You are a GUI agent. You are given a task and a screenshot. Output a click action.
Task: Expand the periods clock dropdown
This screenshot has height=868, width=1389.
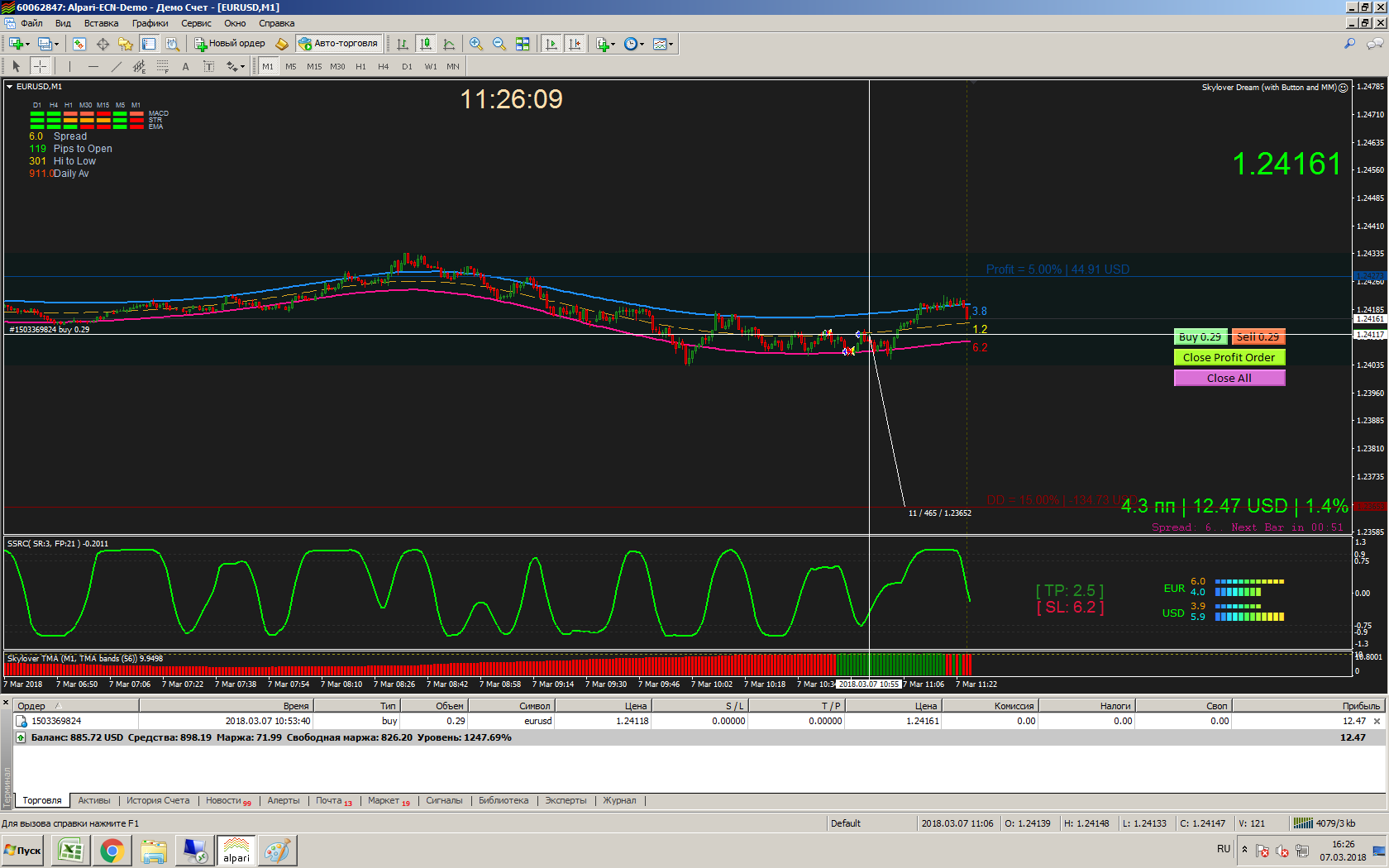click(x=642, y=44)
